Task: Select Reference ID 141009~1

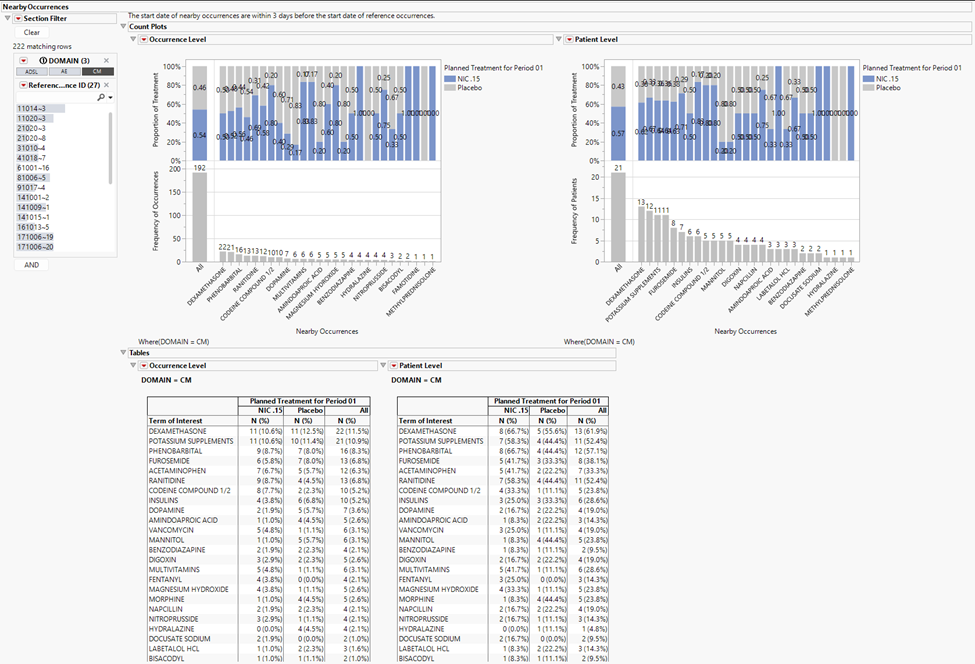Action: 33,208
